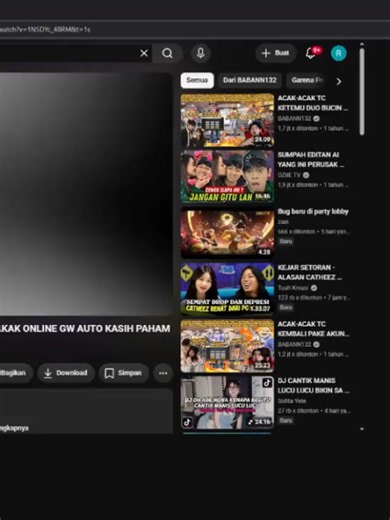Click the scrollbar up arrow

(x=362, y=44)
